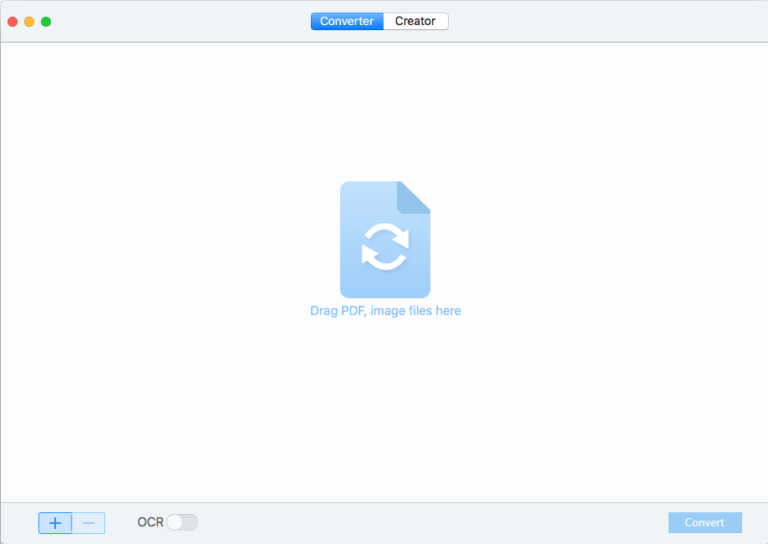Select the Converter tab
Image resolution: width=768 pixels, height=544 pixels.
[x=347, y=21]
